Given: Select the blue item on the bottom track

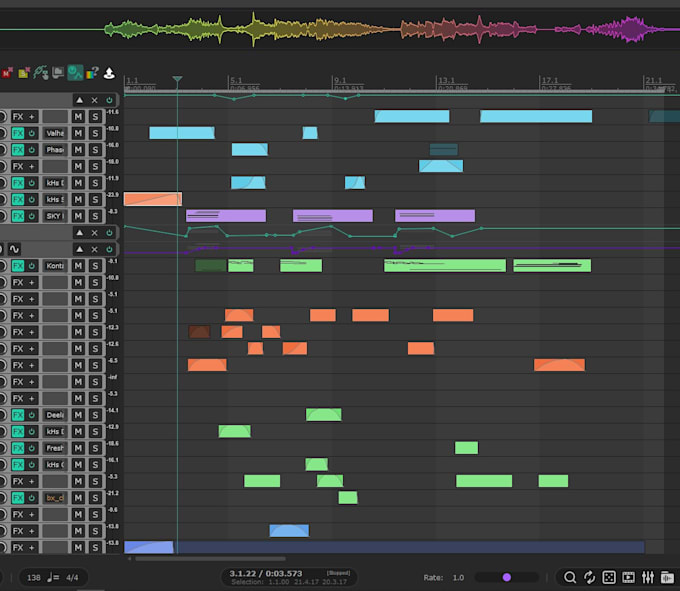Looking at the screenshot, I should [149, 547].
